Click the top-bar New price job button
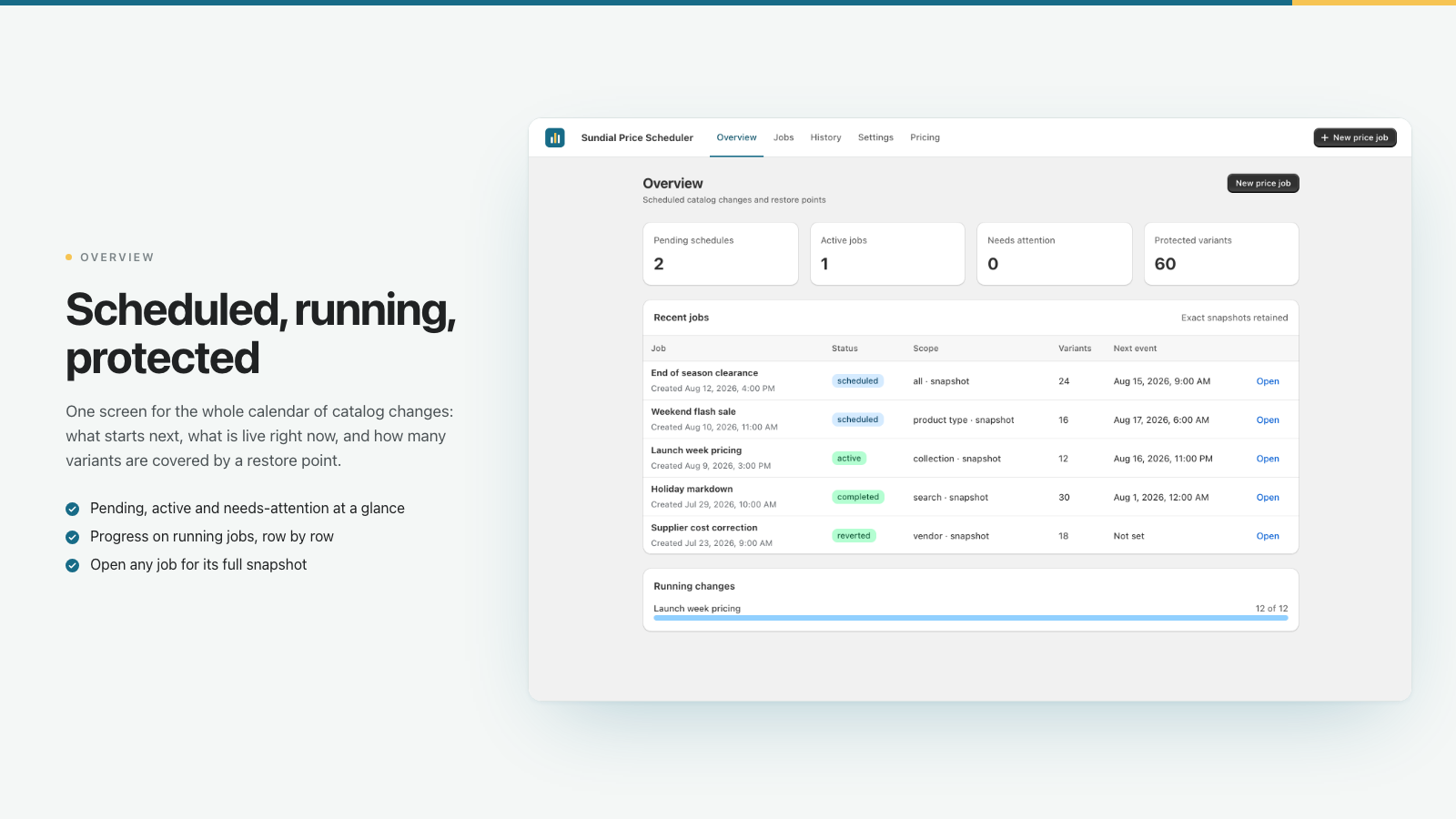Image resolution: width=1456 pixels, height=819 pixels. [1355, 137]
